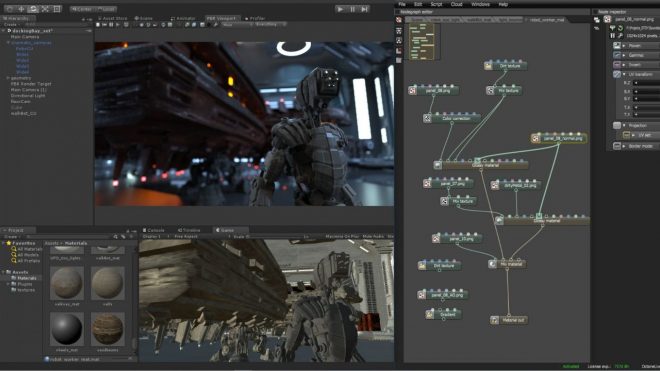
Task: Select the dark gray sphere material thumbnail
Action: pyautogui.click(x=67, y=329)
